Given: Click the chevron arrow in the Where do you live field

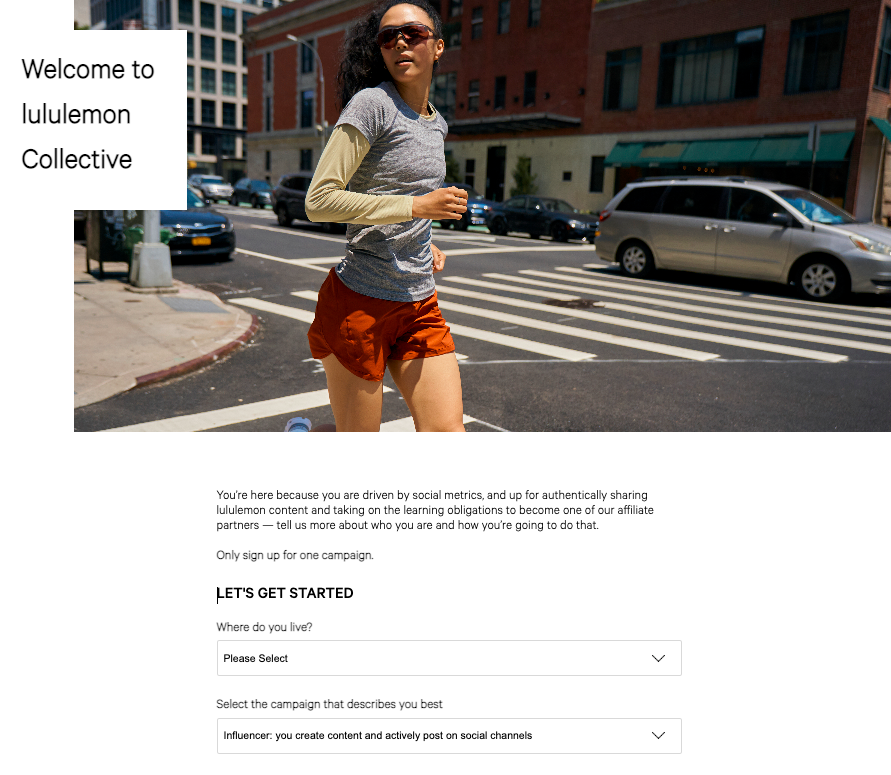Looking at the screenshot, I should pos(658,658).
